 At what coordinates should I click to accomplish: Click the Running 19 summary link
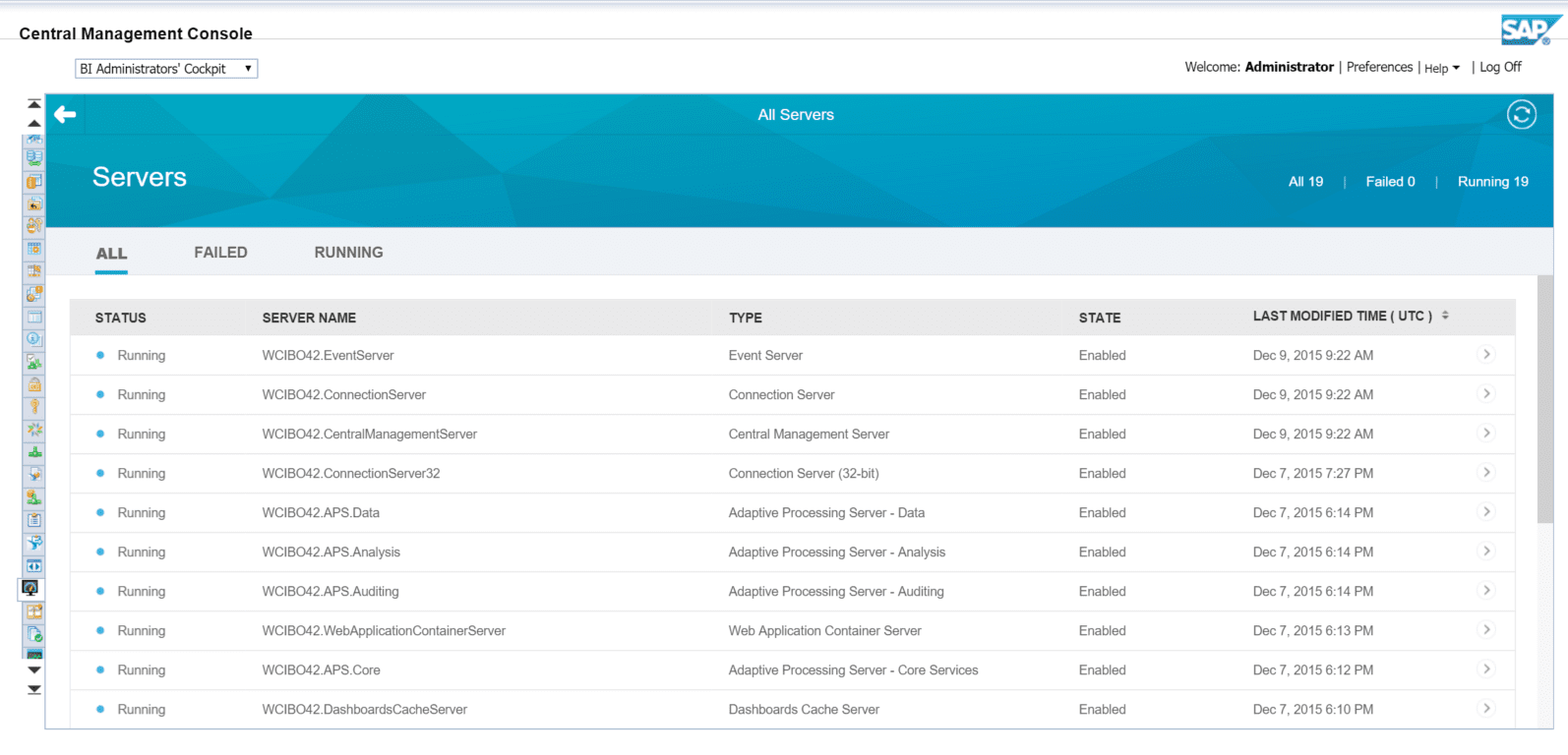coord(1493,182)
